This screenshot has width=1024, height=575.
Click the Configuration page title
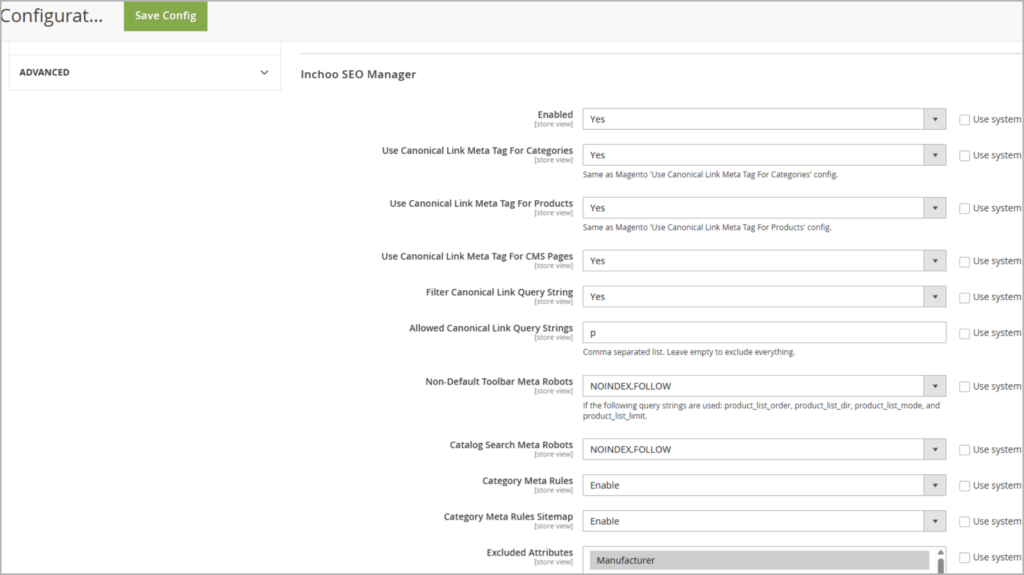coord(52,16)
